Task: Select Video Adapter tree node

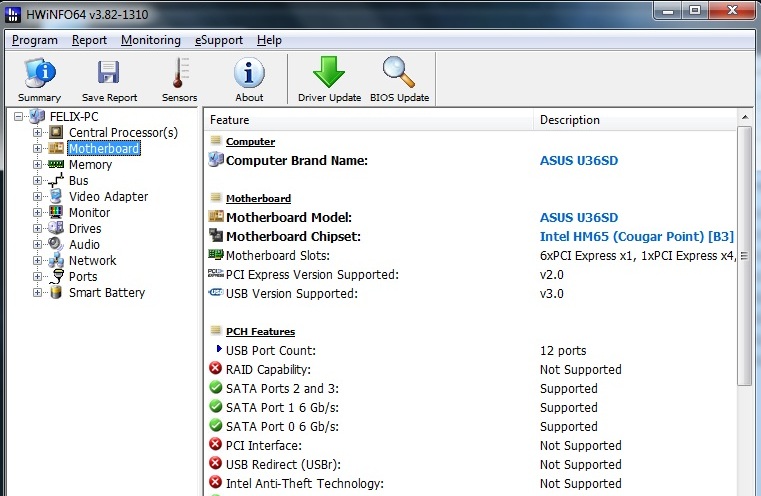Action: pyautogui.click(x=108, y=197)
